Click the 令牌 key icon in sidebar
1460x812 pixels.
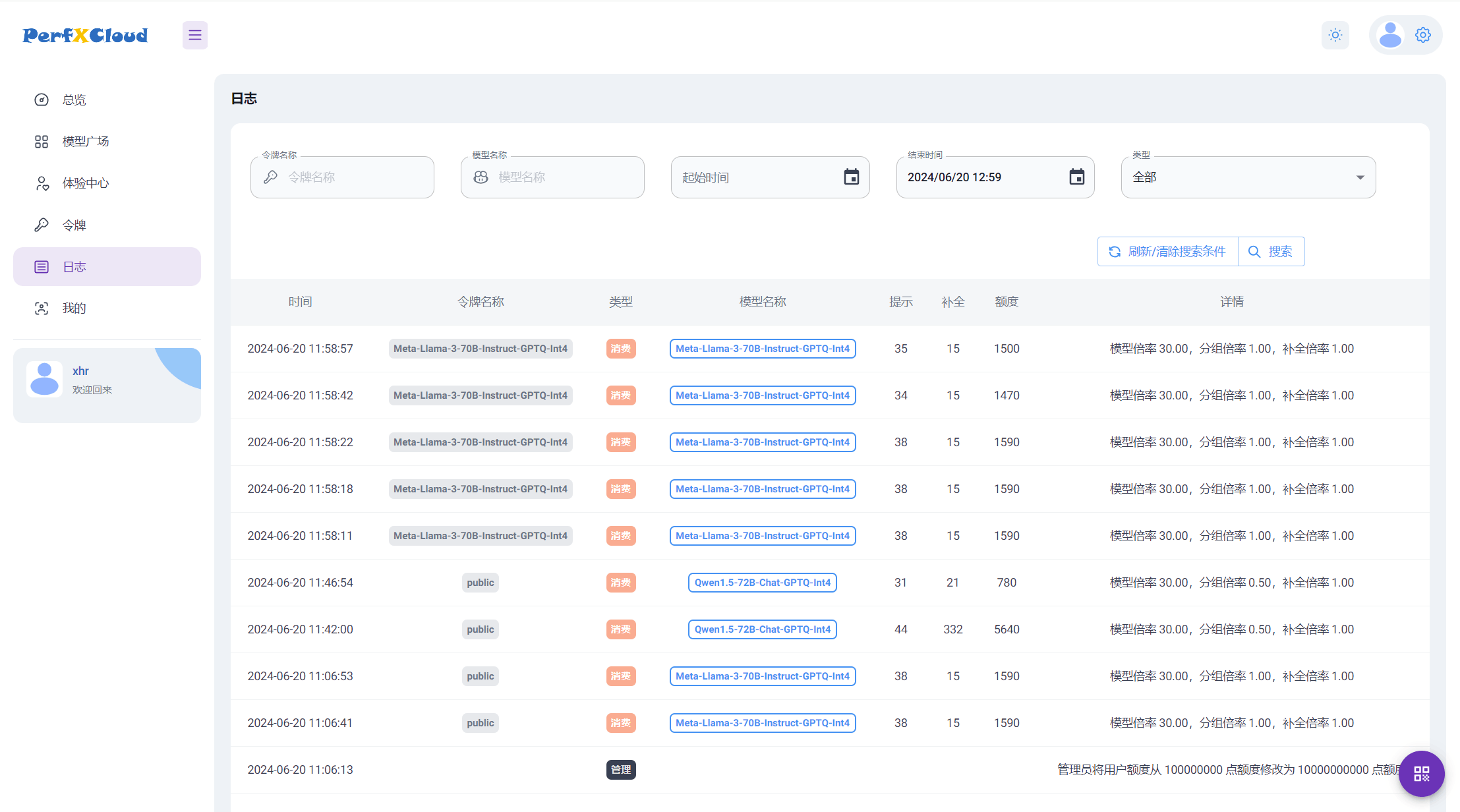point(42,225)
